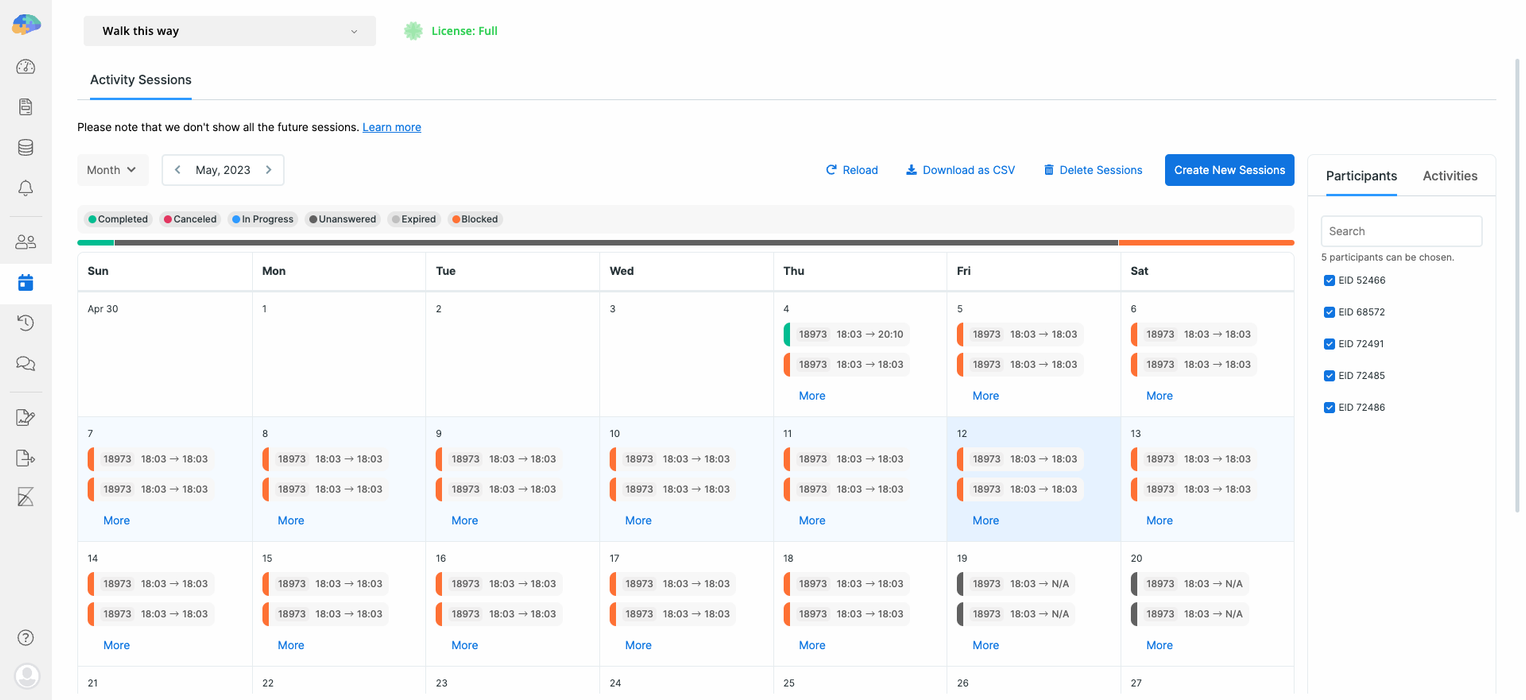Open the Learn more link
The image size is (1526, 700).
391,127
